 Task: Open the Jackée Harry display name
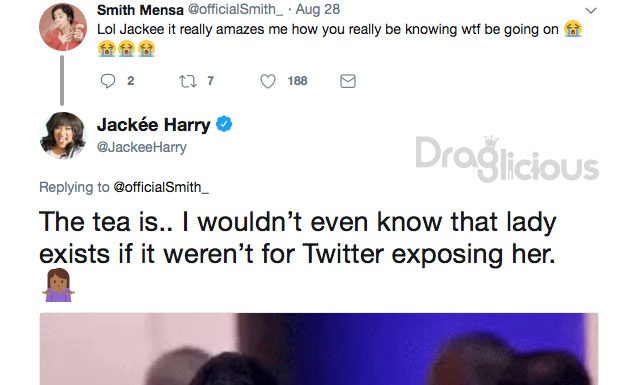[x=154, y=124]
